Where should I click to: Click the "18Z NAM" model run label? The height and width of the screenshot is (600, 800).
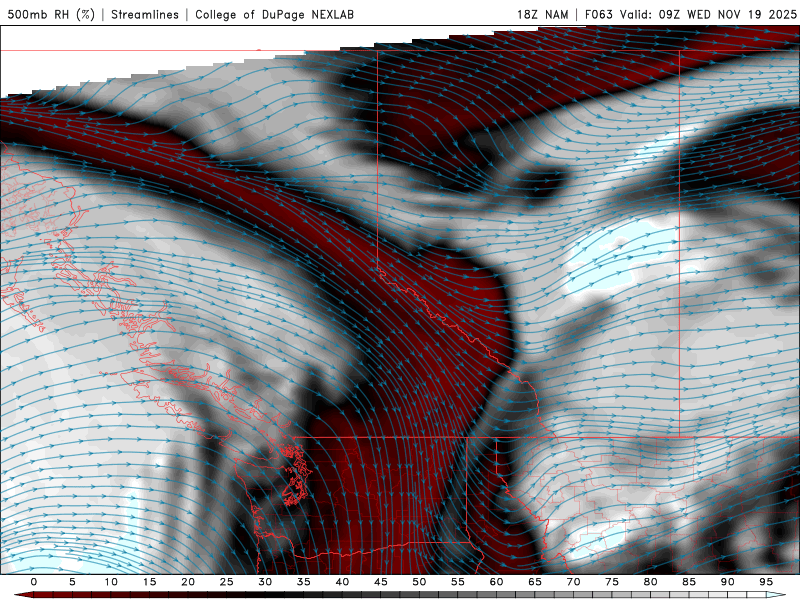542,14
